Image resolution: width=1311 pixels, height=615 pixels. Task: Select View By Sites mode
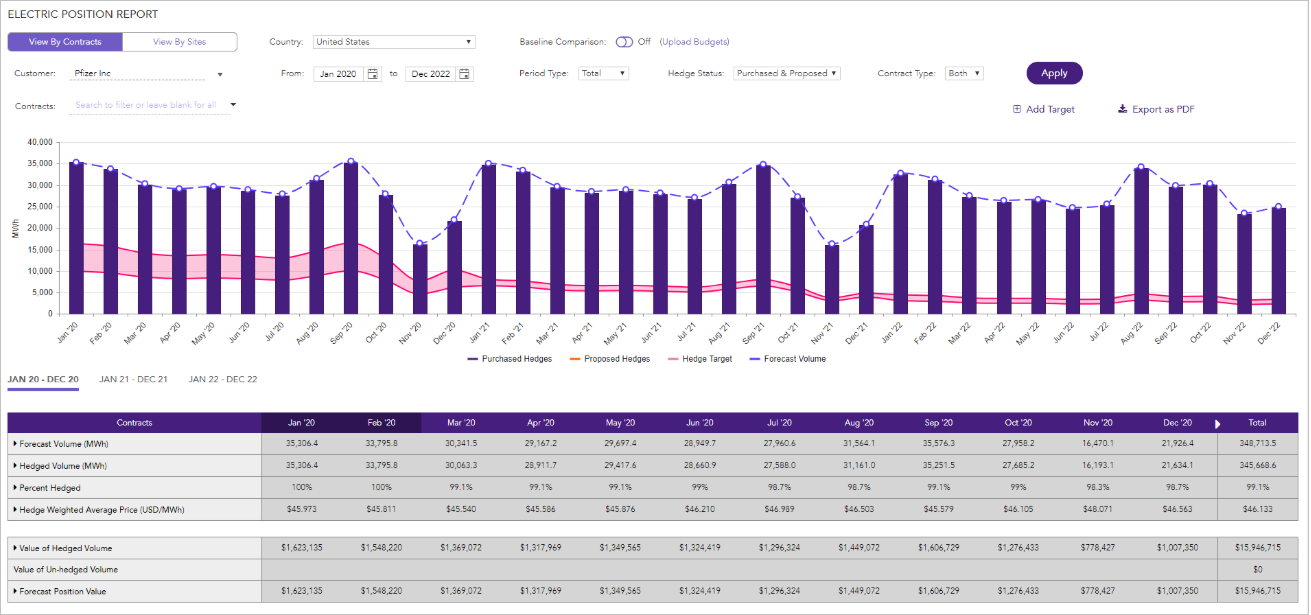(x=180, y=42)
